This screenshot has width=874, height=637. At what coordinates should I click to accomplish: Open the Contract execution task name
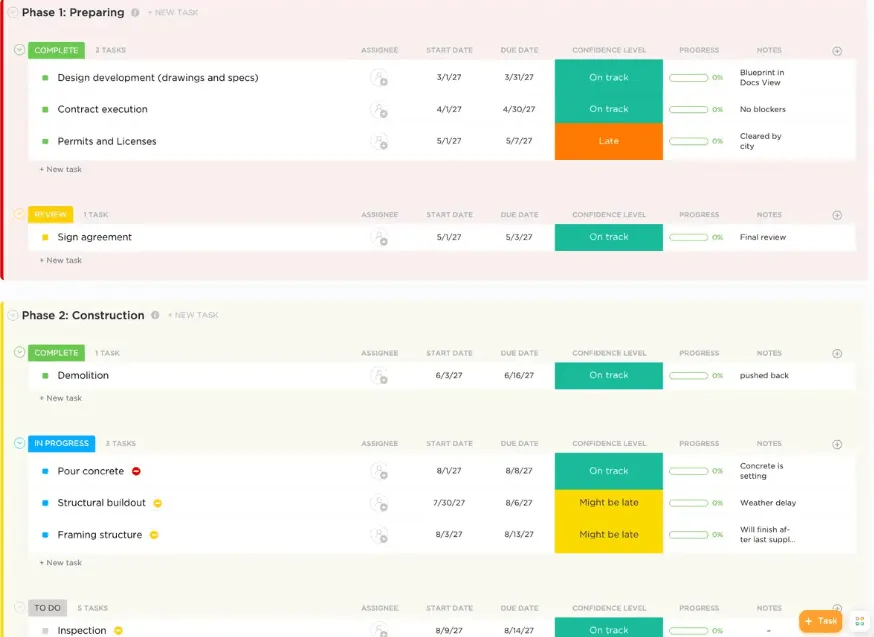point(103,109)
